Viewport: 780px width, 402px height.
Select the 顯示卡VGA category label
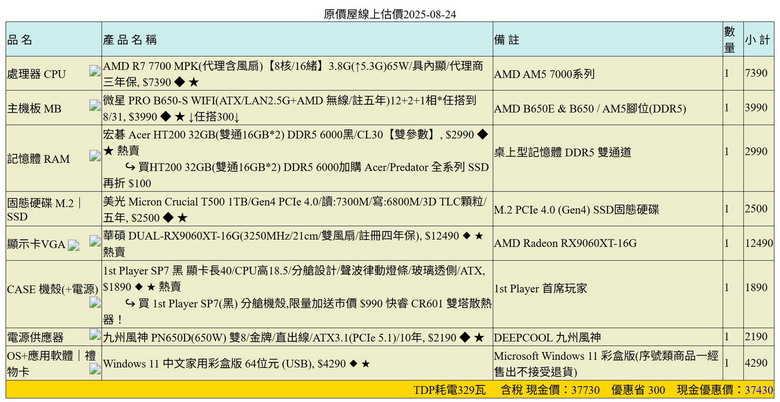click(37, 244)
